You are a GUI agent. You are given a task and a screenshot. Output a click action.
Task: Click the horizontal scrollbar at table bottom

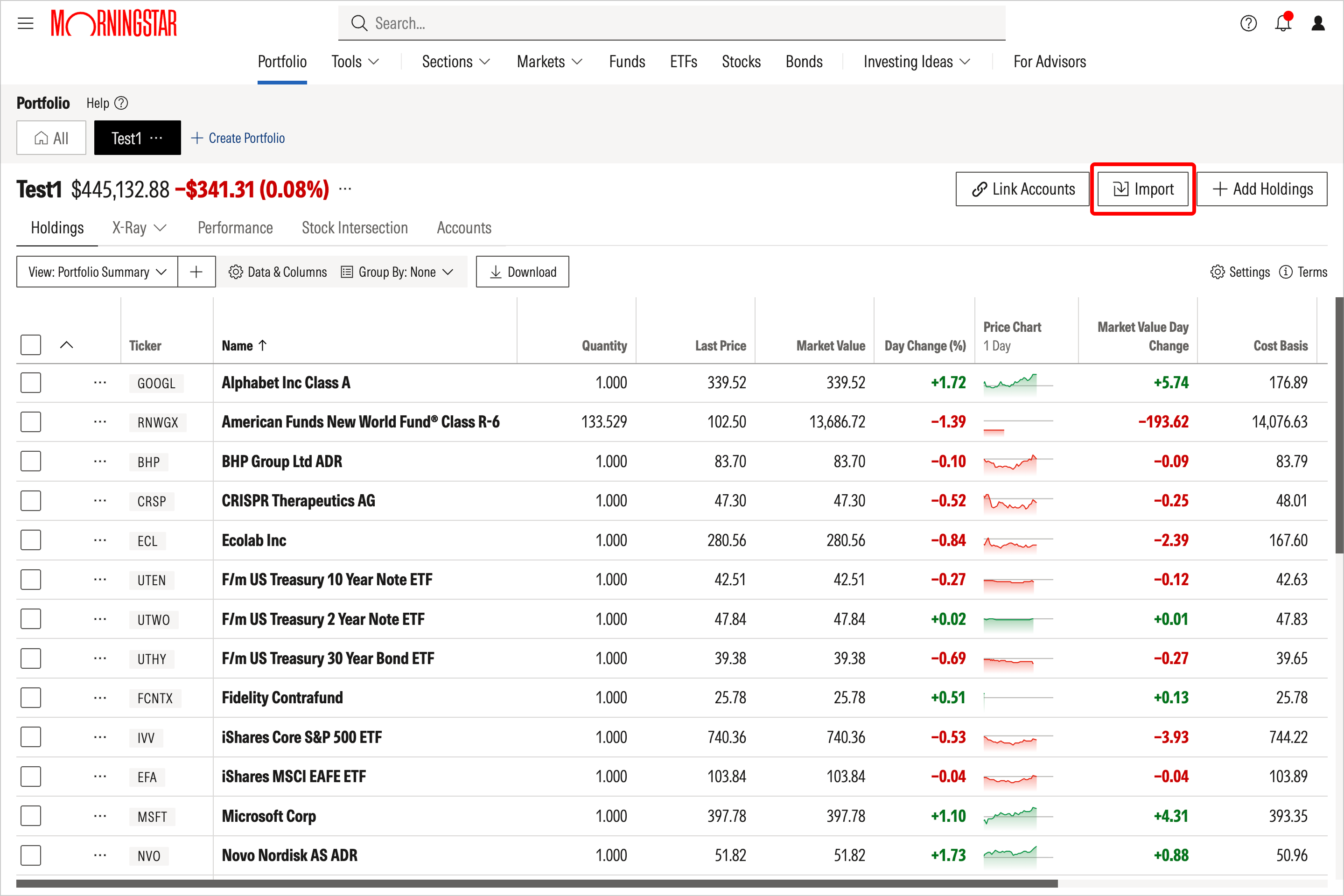[x=537, y=883]
